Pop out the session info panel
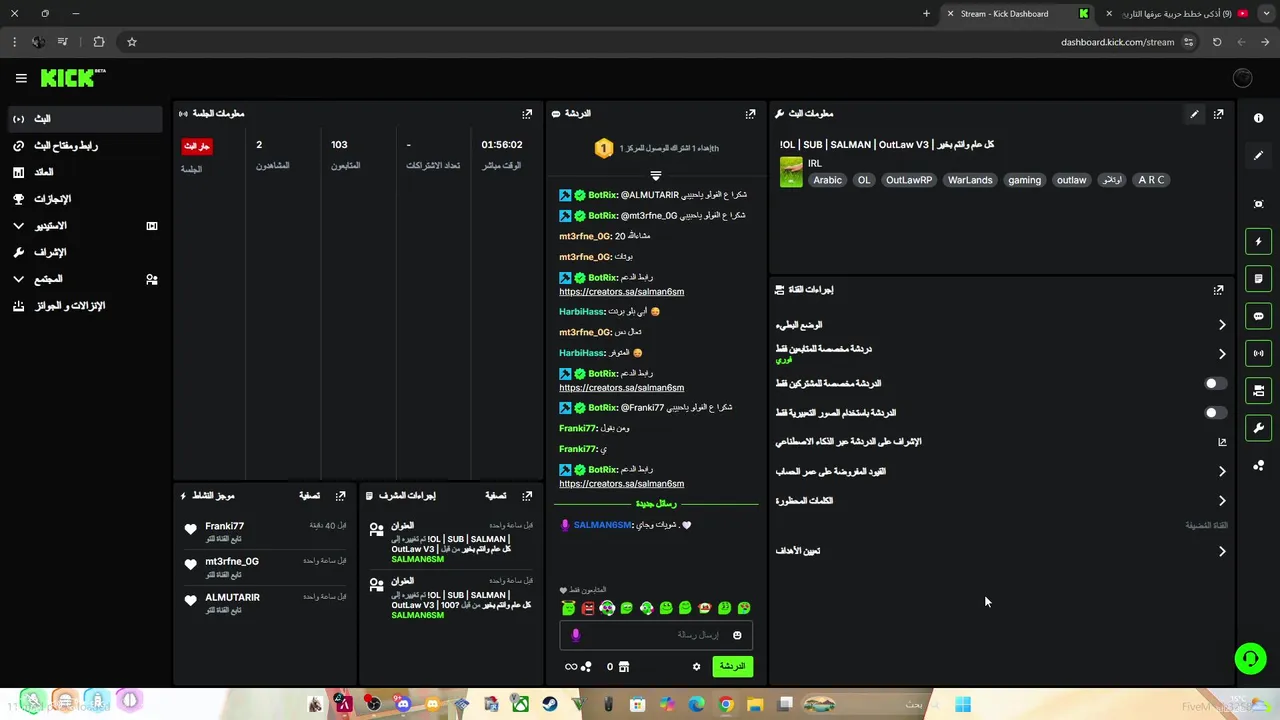 527,114
